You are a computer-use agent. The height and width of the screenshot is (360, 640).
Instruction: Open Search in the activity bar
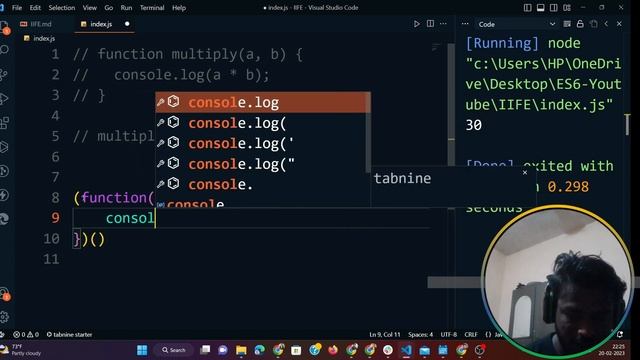[4, 50]
